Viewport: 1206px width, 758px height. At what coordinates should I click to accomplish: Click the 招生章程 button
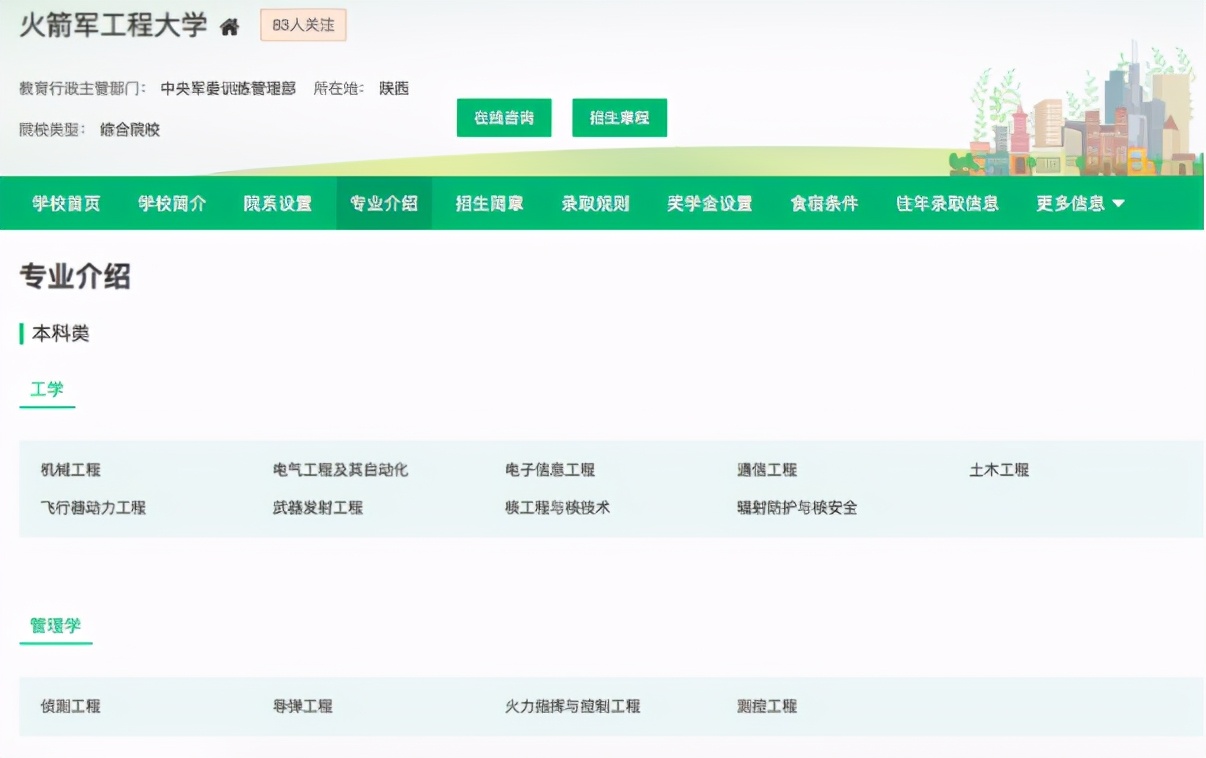[619, 117]
